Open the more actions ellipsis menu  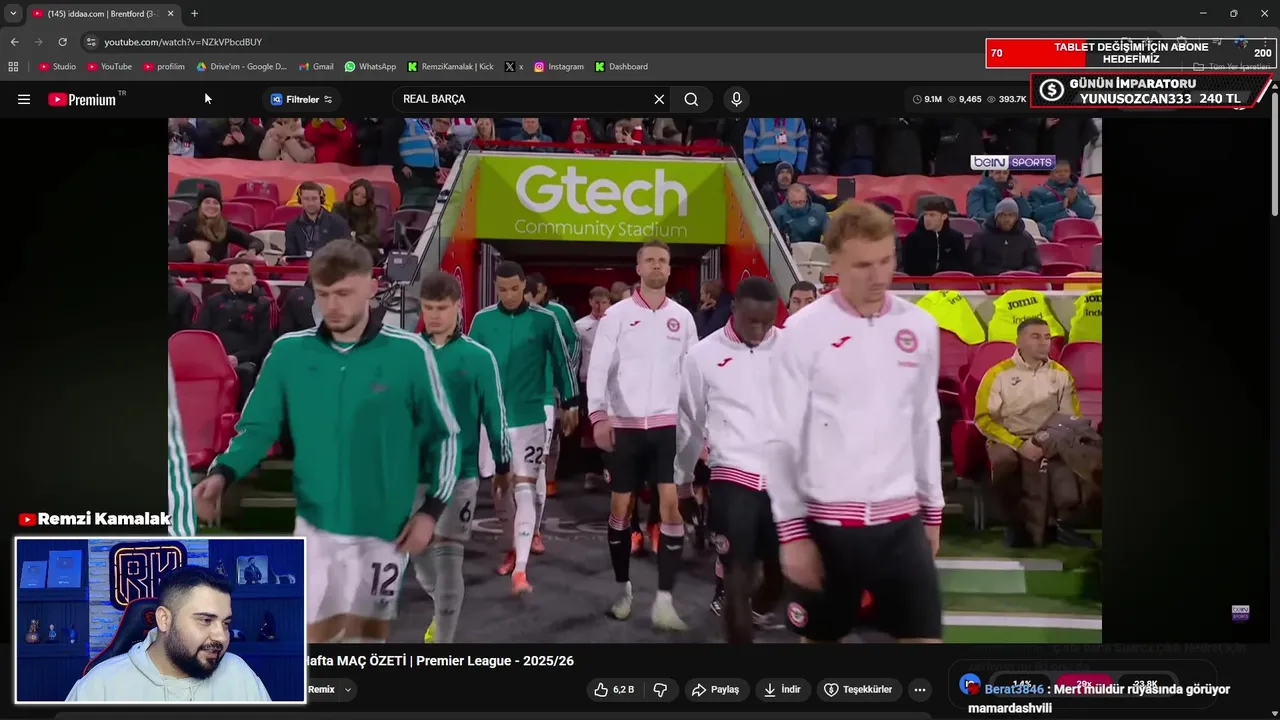pyautogui.click(x=920, y=690)
